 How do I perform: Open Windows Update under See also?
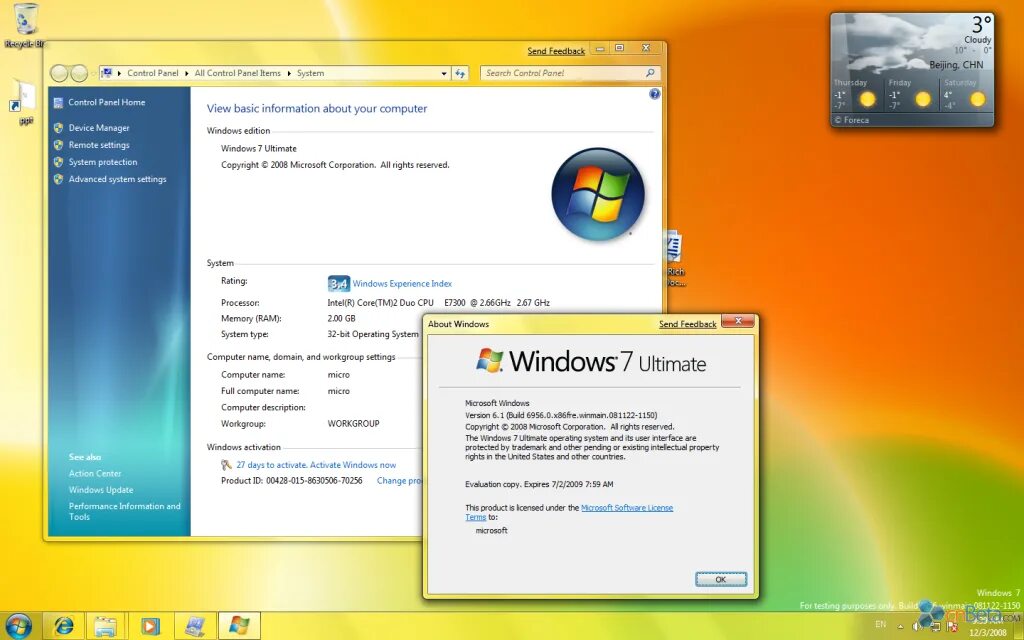(101, 490)
